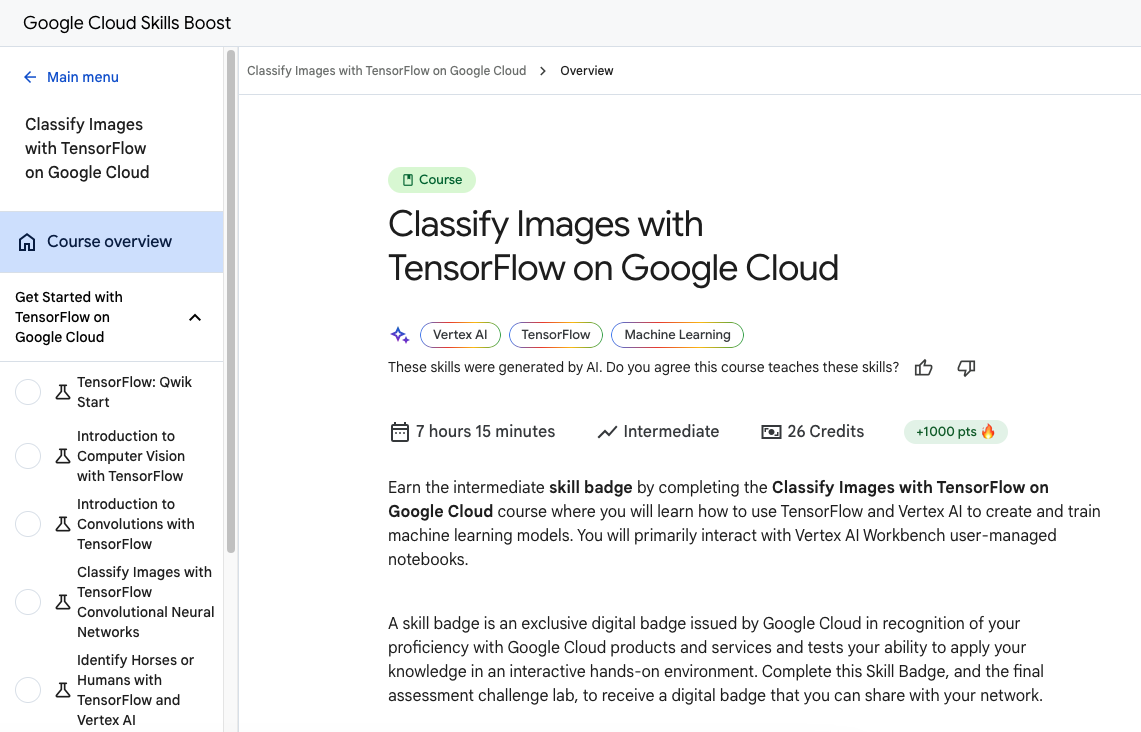Screen dimensions: 1141x732
Task: Select the TensorFlow skill tag
Action: (556, 335)
